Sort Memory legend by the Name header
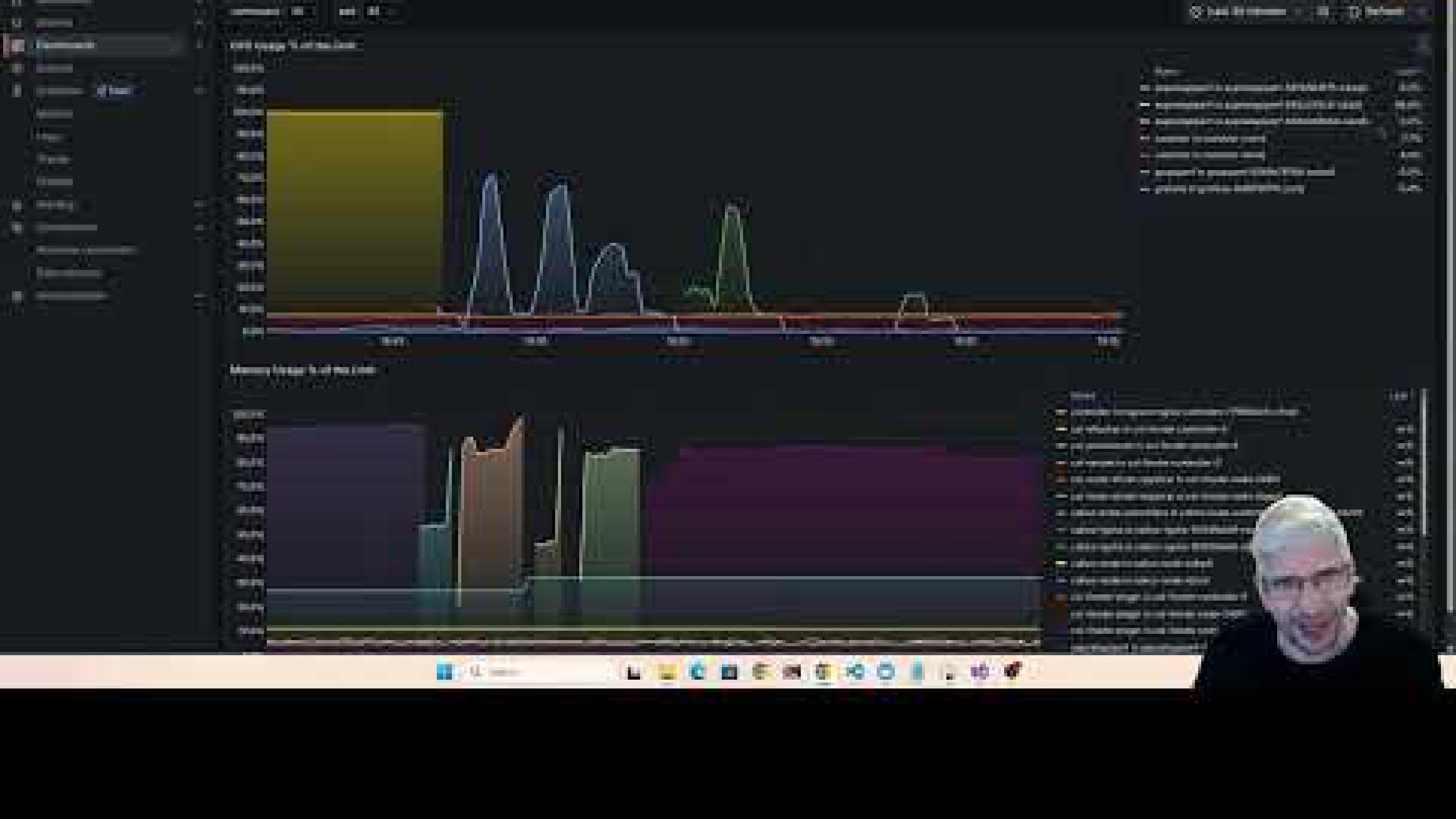The width and height of the screenshot is (1456, 819). pos(1083,396)
